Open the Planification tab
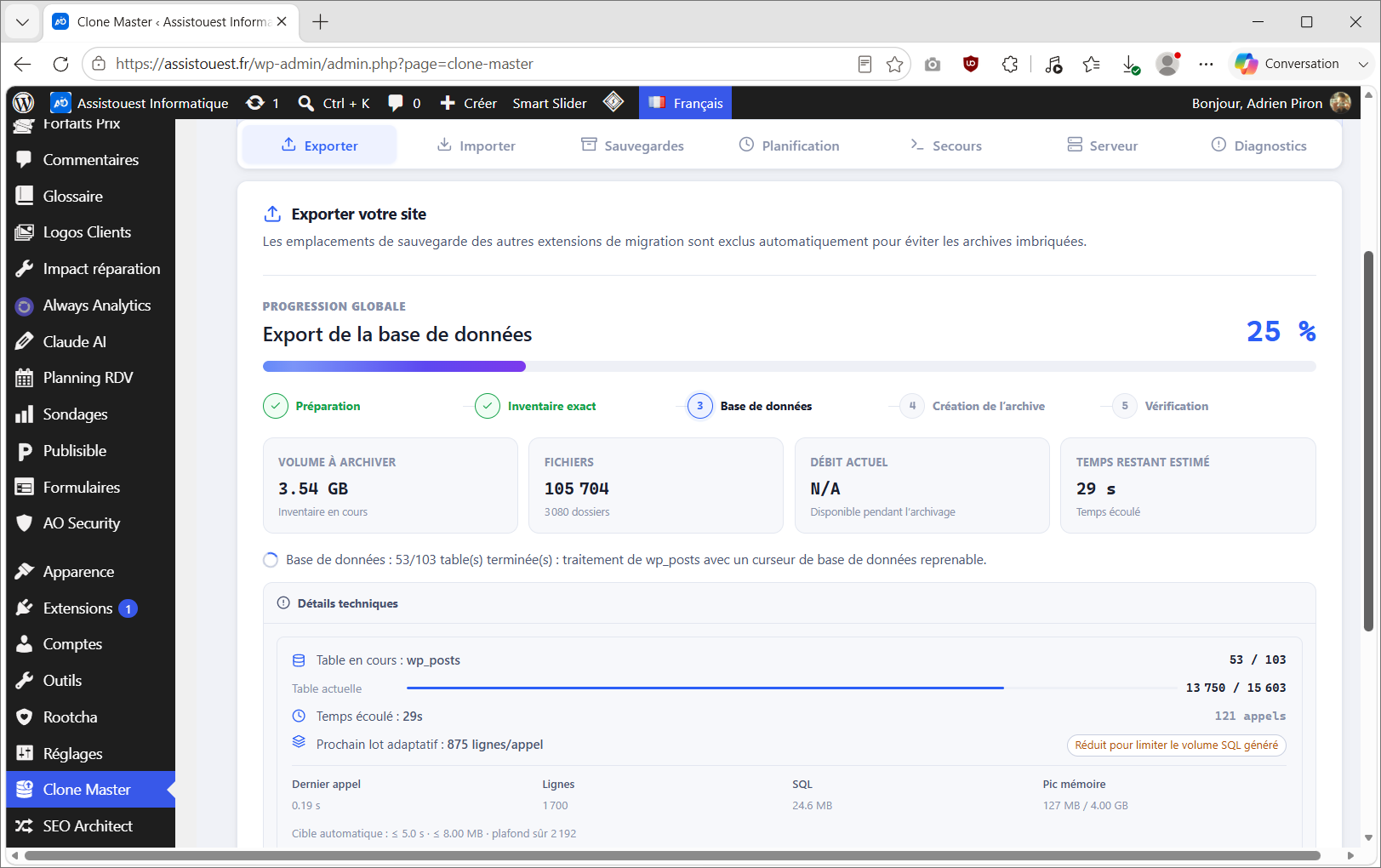The width and height of the screenshot is (1381, 868). [789, 146]
